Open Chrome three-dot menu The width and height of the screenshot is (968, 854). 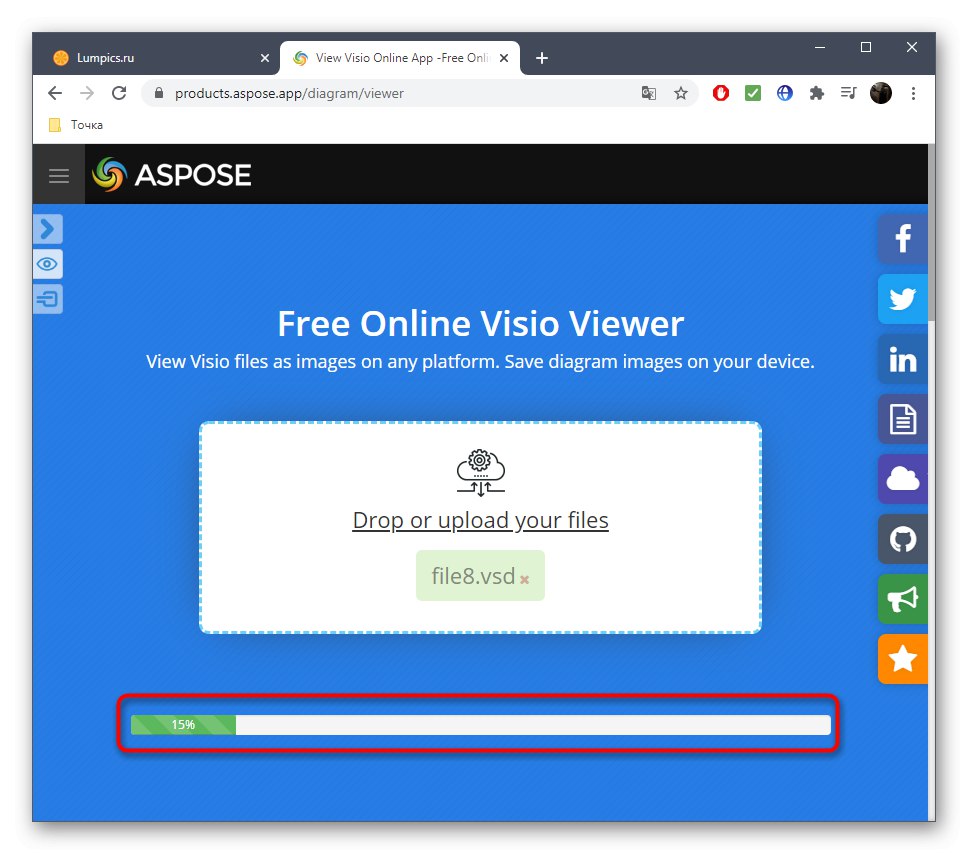(913, 93)
